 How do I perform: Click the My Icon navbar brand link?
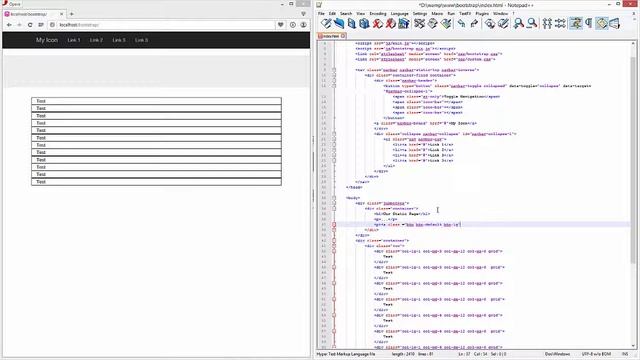click(47, 40)
